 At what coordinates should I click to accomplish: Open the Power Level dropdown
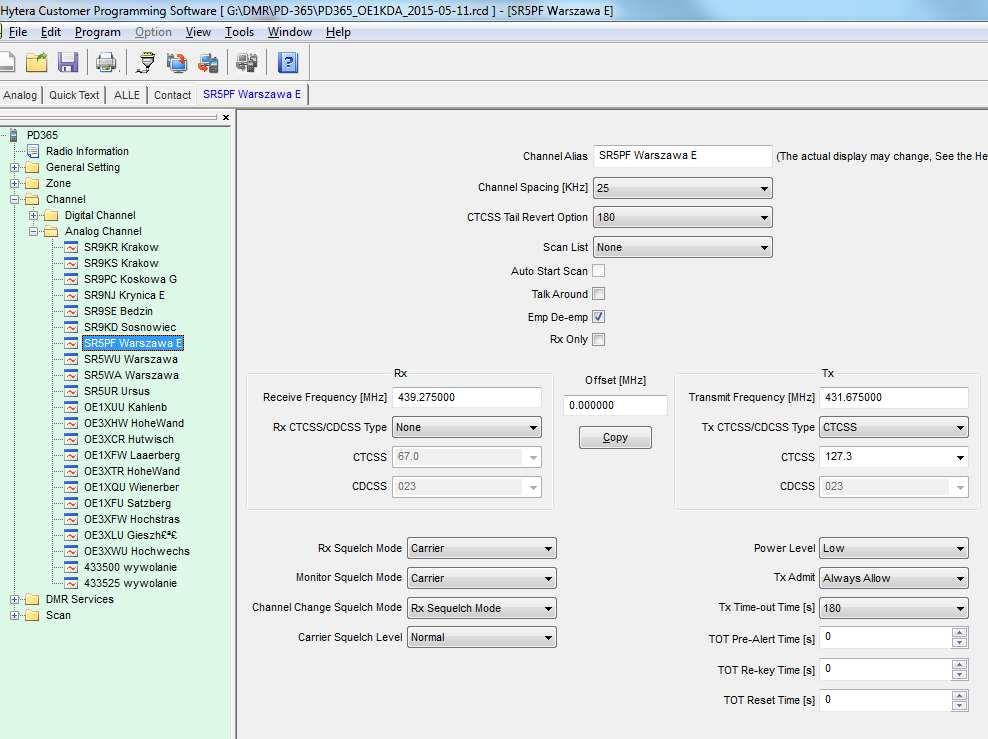[x=894, y=548]
